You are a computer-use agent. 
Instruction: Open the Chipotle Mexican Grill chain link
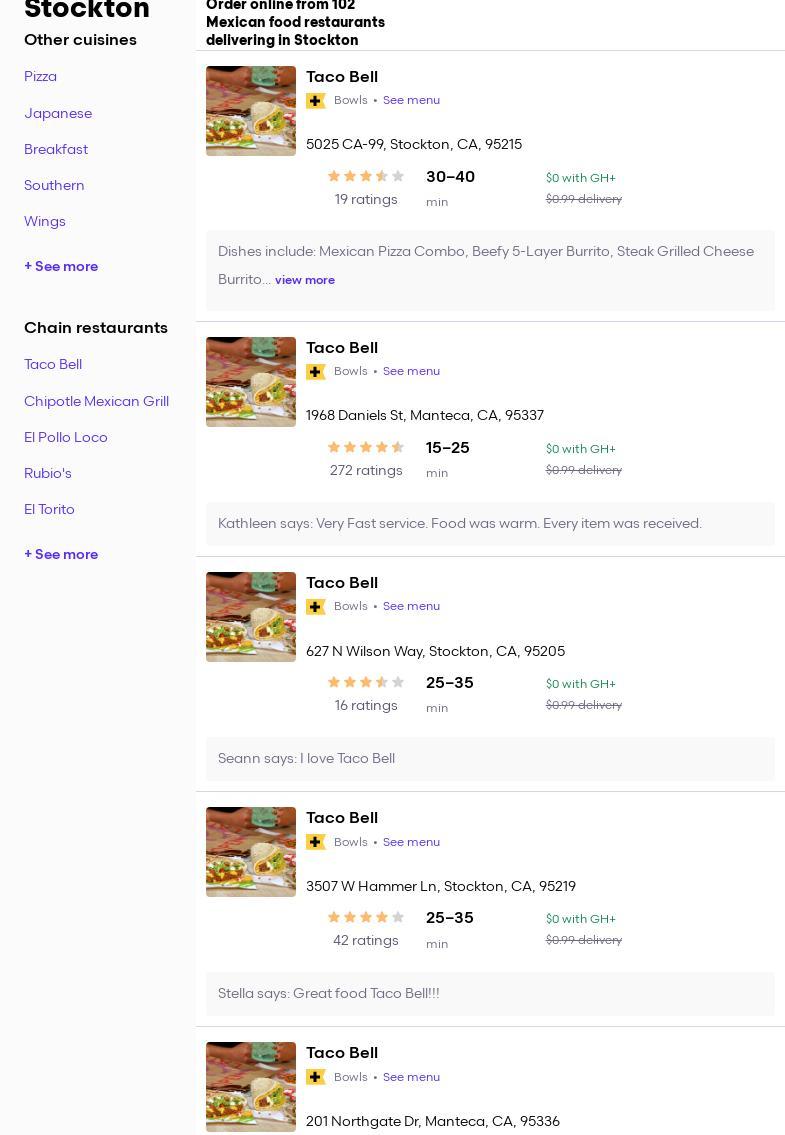click(96, 402)
